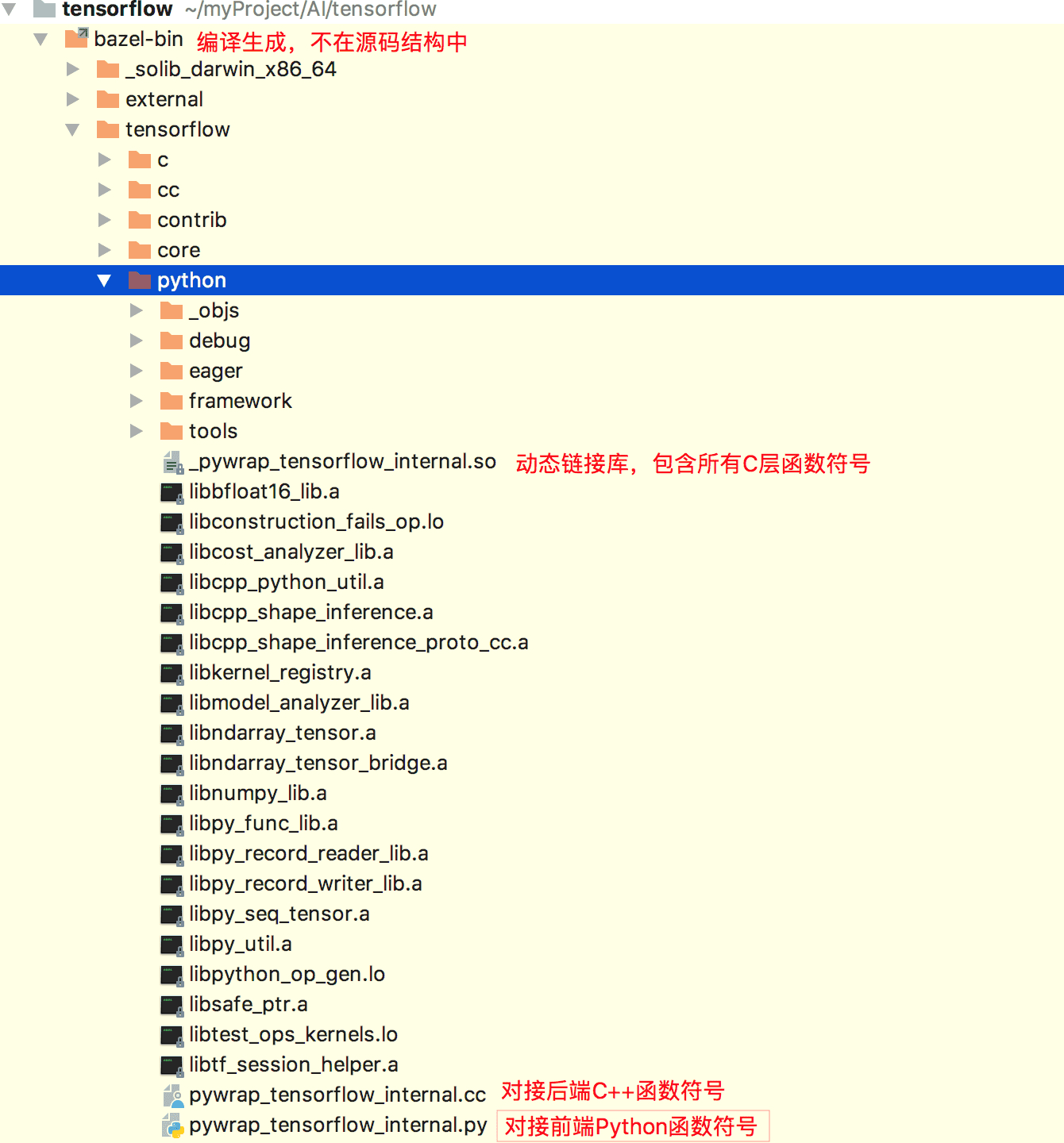The height and width of the screenshot is (1143, 1064).
Task: Click the libcost_analyzer_lib.a file icon
Action: (x=172, y=552)
